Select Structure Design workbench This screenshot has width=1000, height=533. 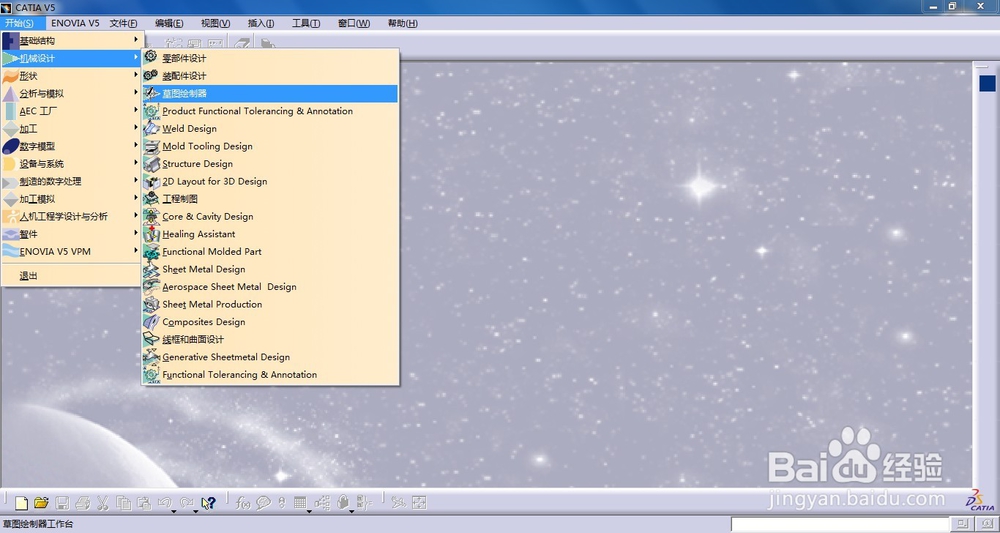coord(270,164)
